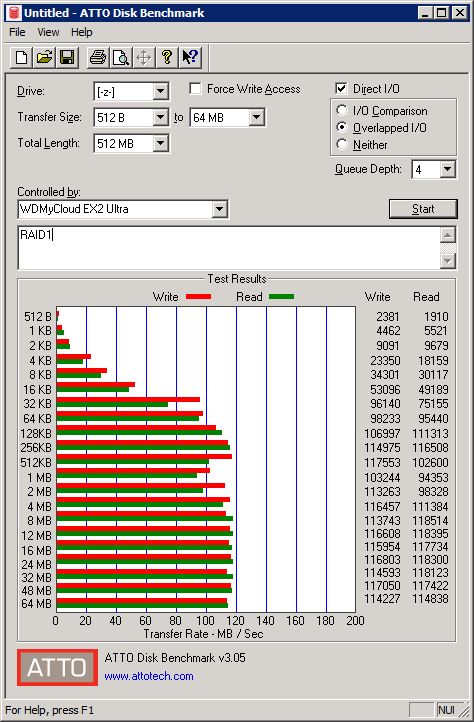The height and width of the screenshot is (722, 474).
Task: Activate the context help arrow icon
Action: tap(190, 58)
